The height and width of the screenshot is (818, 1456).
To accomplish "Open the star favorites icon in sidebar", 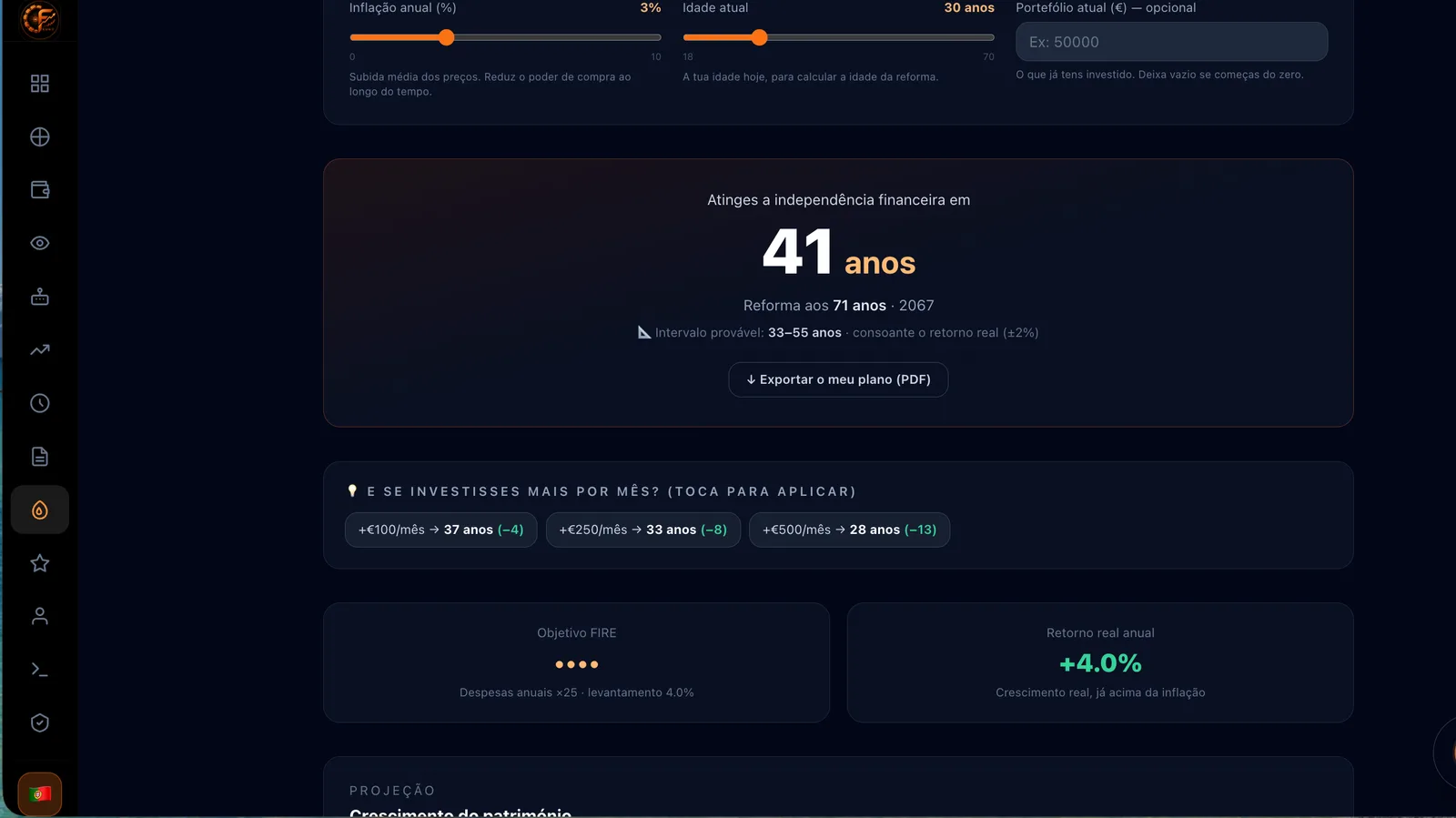I will pos(40,563).
